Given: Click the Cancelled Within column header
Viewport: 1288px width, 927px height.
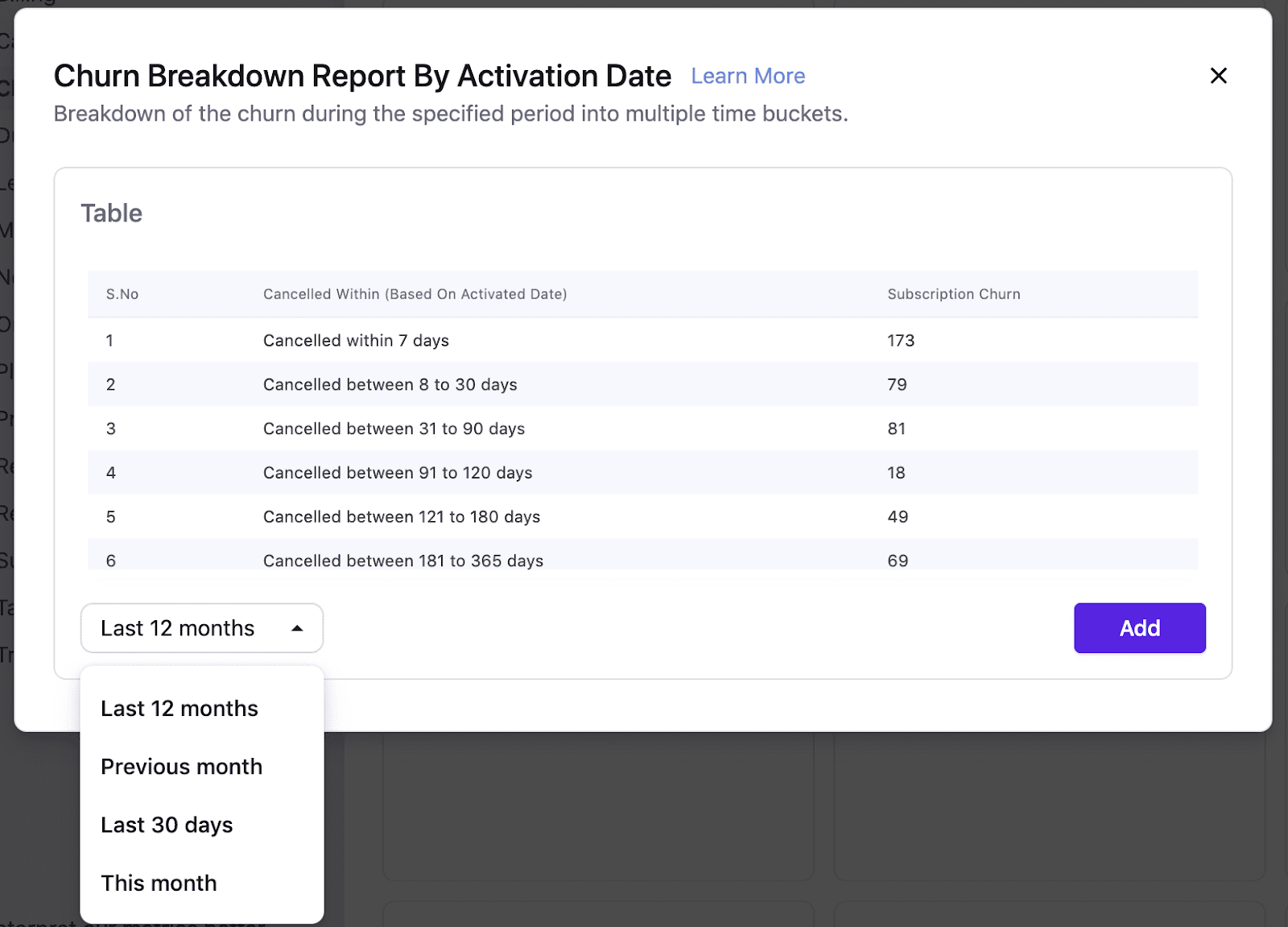Looking at the screenshot, I should 415,295.
